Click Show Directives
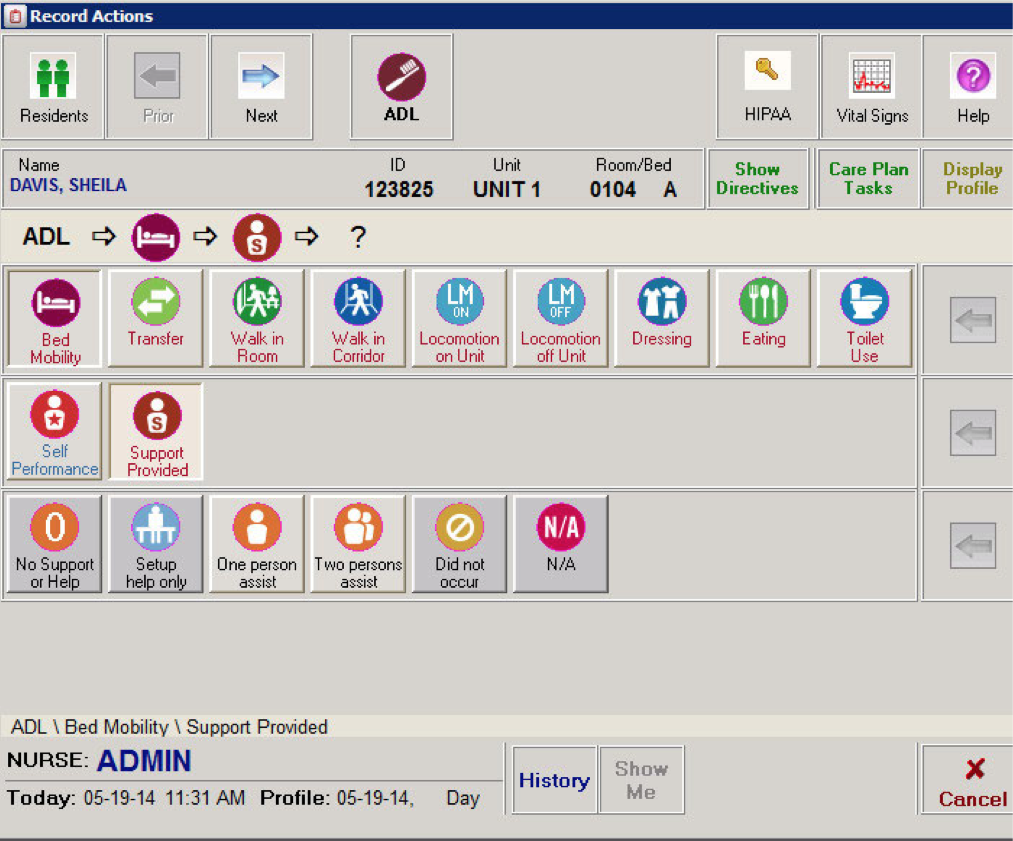 (x=758, y=177)
